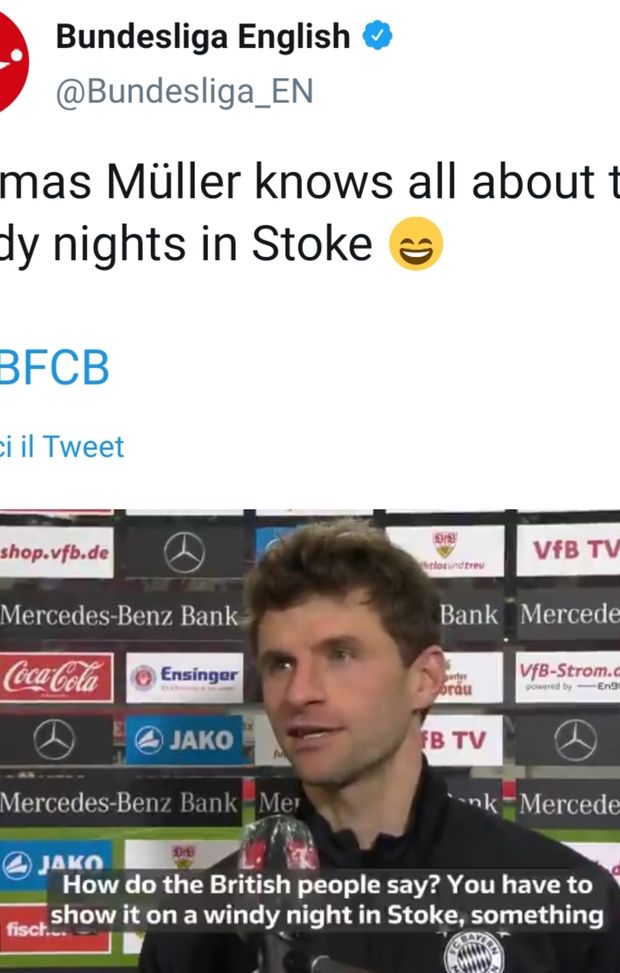620x973 pixels.
Task: Open the Bundesliga profile avatar
Action: [12, 62]
